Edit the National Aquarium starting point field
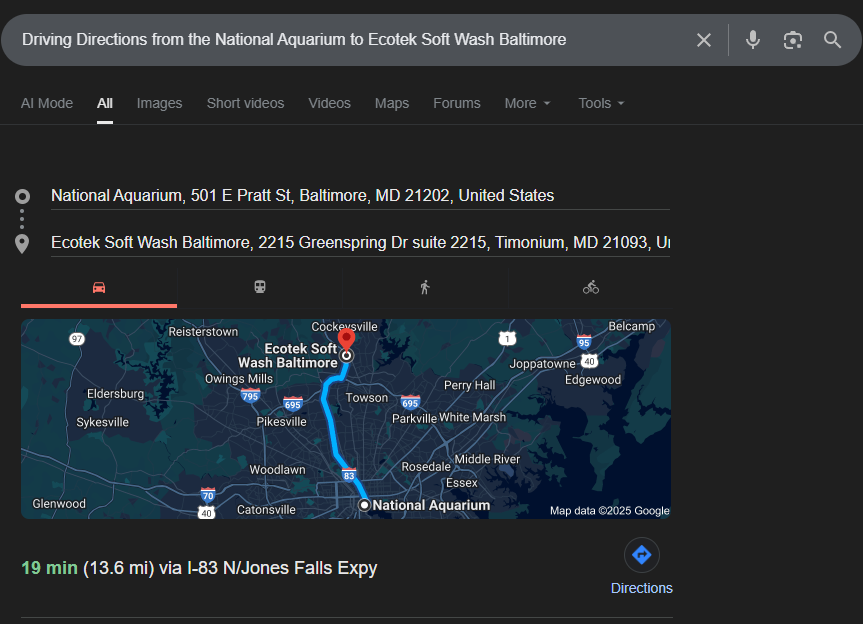863x624 pixels. point(302,196)
